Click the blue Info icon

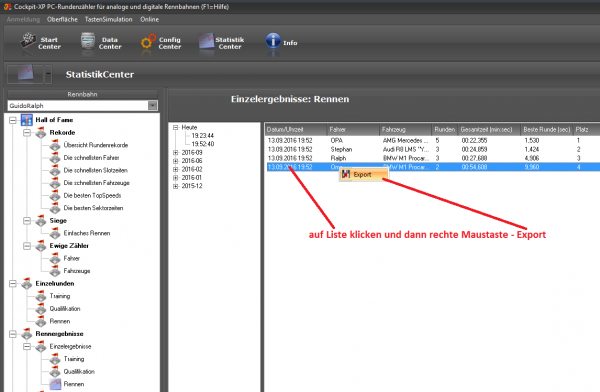pos(273,41)
